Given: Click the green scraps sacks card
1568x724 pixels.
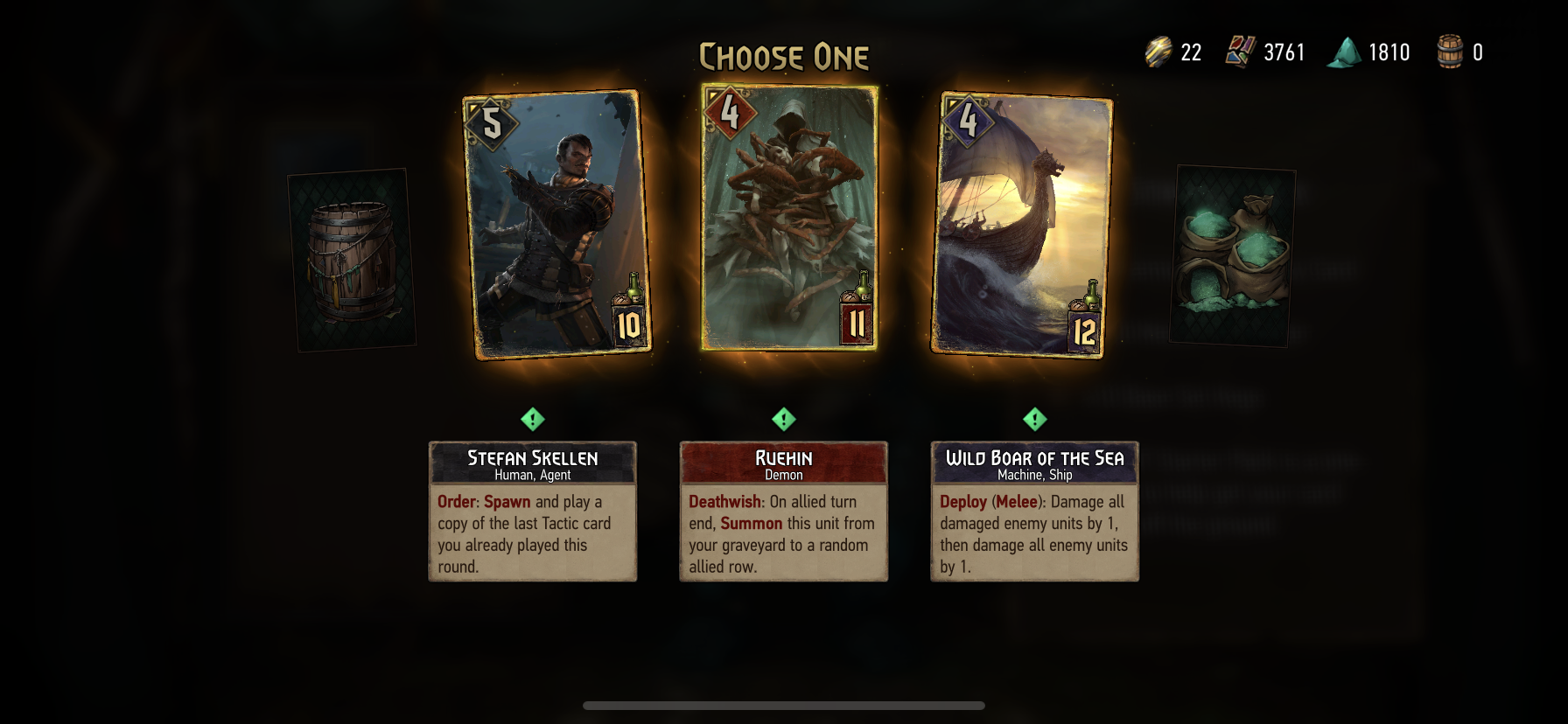Looking at the screenshot, I should point(1232,255).
